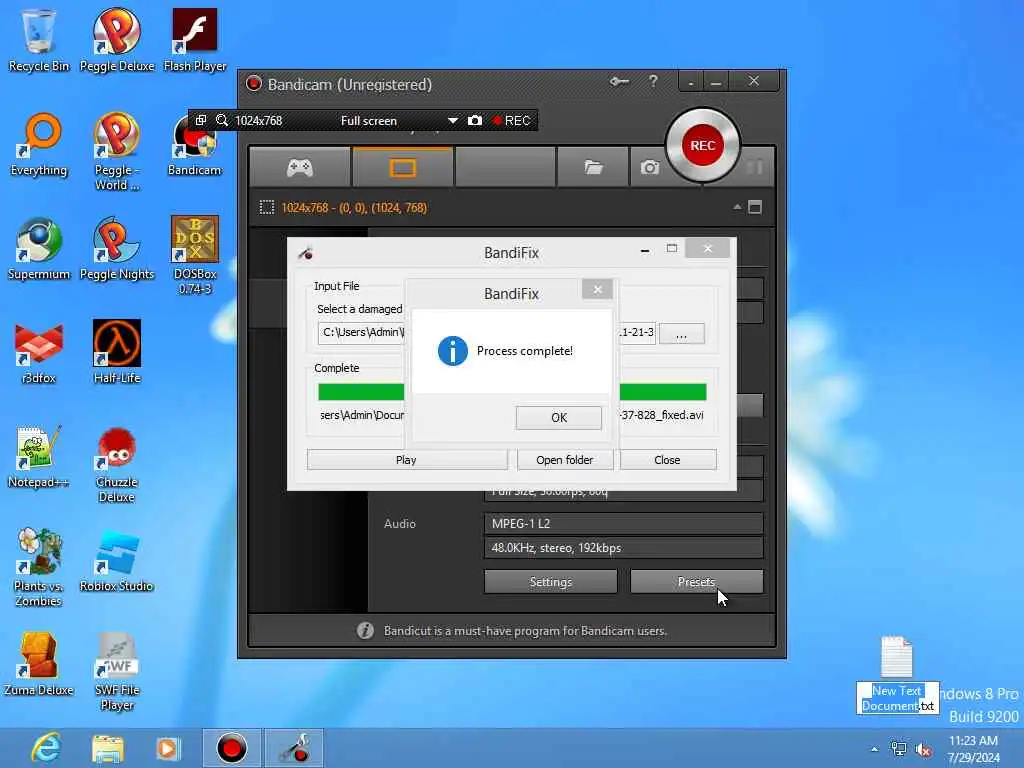Click window select icon on recording bar
Screen dimensions: 1024x768
[201, 120]
